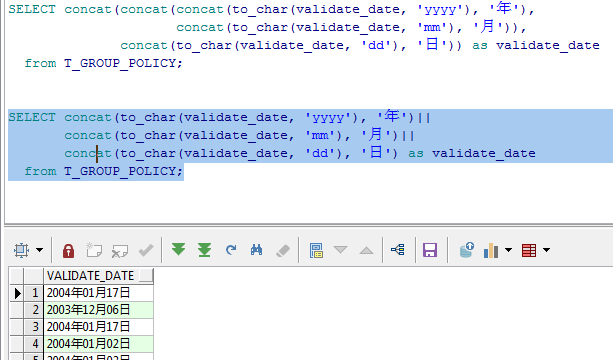This screenshot has height=360, width=613.
Task: Open the select cells dropdown arrow
Action: tap(39, 250)
